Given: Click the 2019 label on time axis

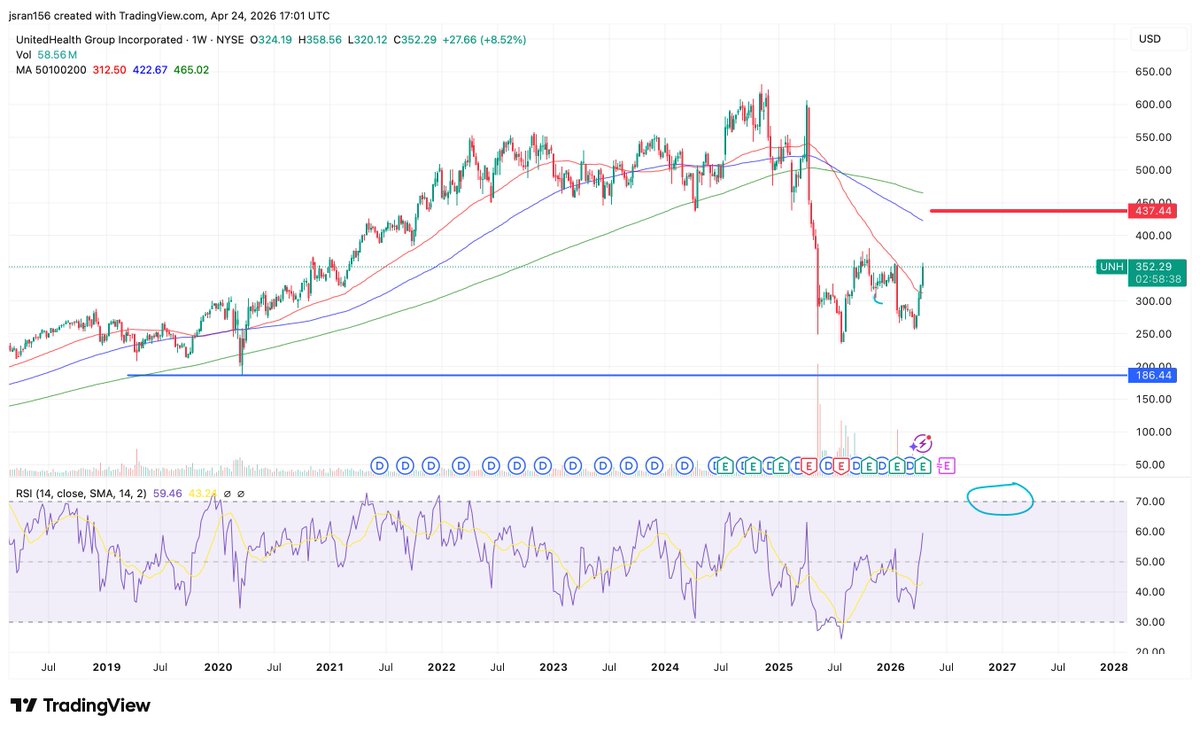Looking at the screenshot, I should pyautogui.click(x=105, y=666).
